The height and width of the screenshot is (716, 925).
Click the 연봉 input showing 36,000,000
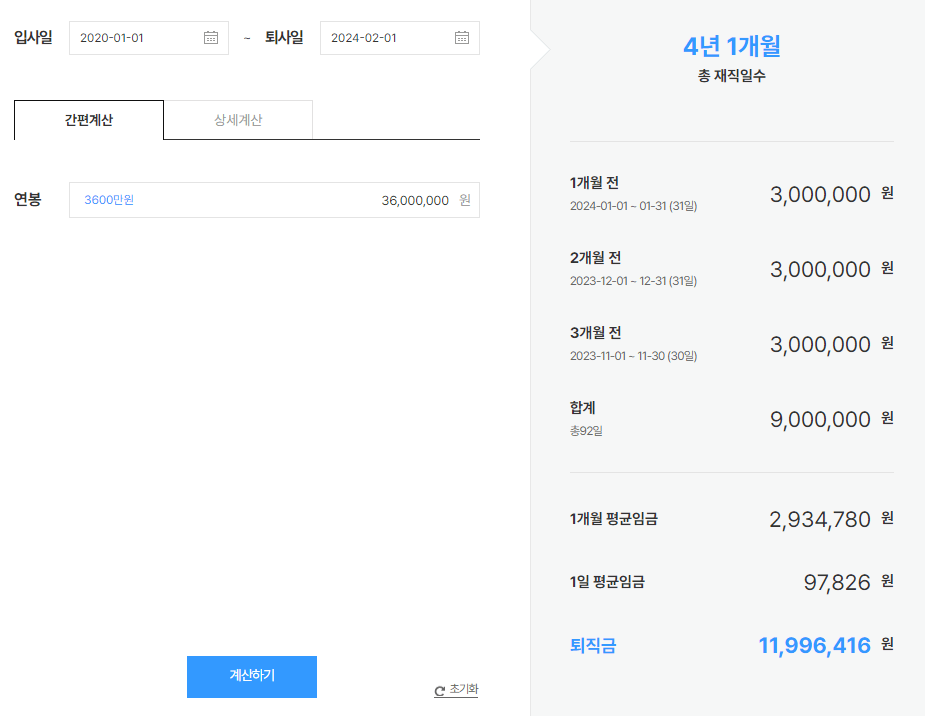tap(274, 200)
